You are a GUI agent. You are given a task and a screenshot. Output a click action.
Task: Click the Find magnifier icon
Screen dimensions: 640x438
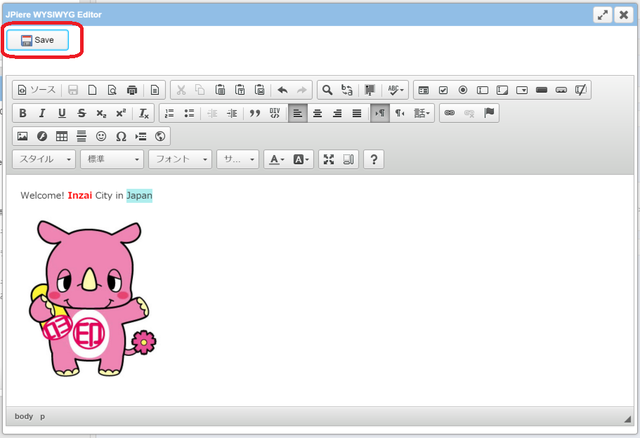[x=326, y=90]
